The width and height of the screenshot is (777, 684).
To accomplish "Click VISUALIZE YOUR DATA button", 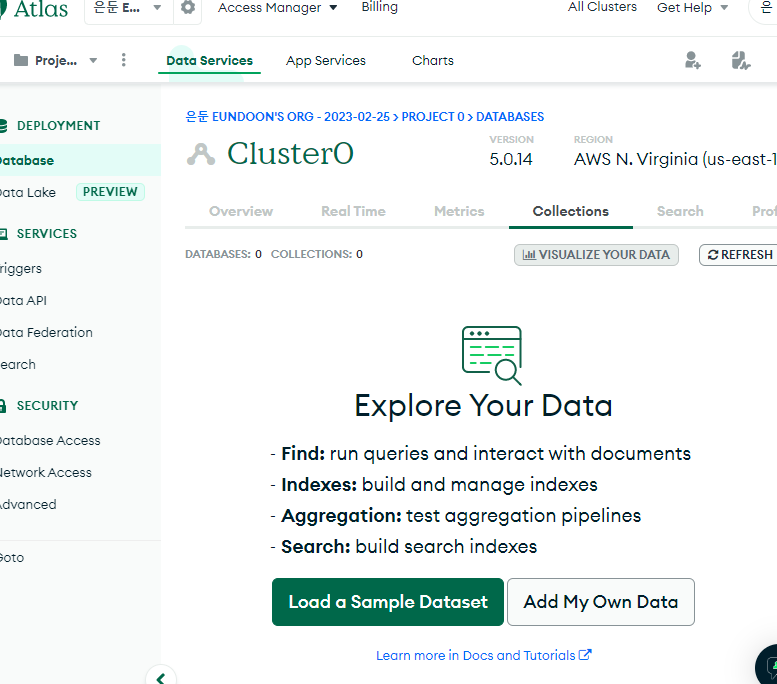I will point(596,255).
